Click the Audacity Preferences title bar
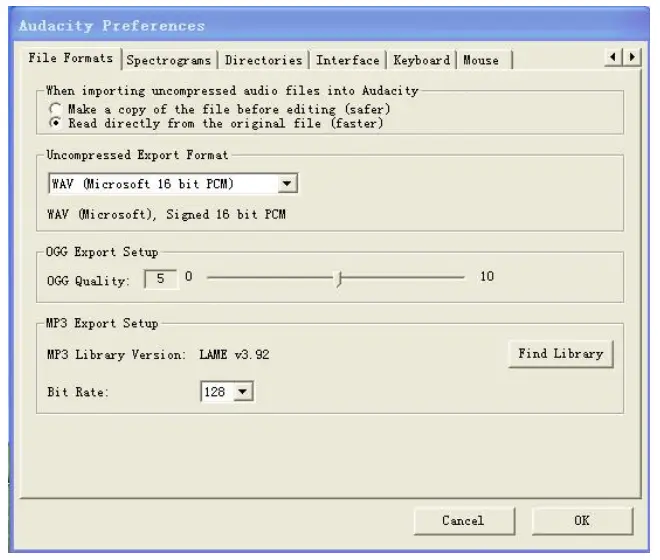 (329, 25)
